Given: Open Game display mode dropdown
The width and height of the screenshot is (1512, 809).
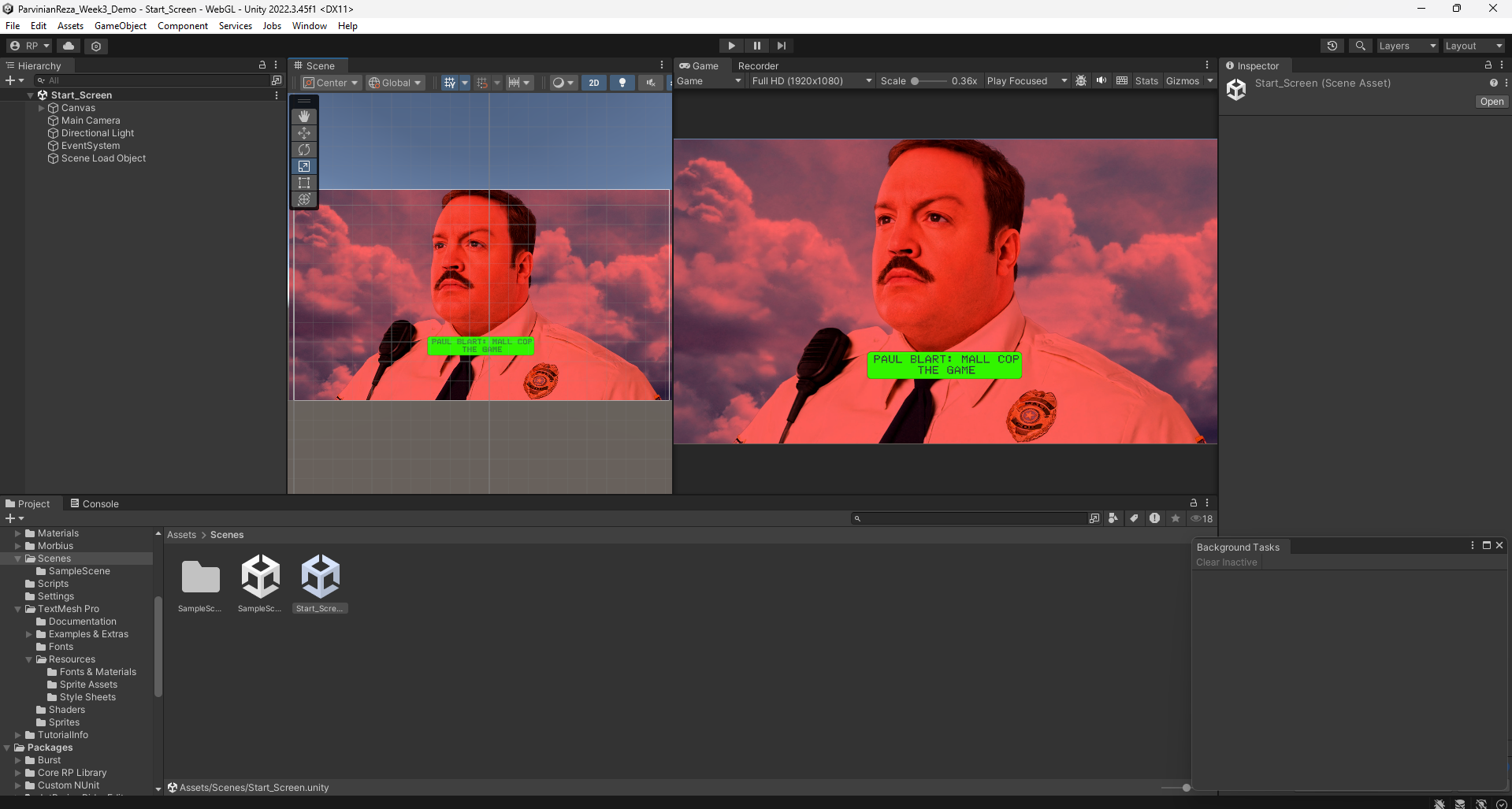Looking at the screenshot, I should click(x=709, y=80).
